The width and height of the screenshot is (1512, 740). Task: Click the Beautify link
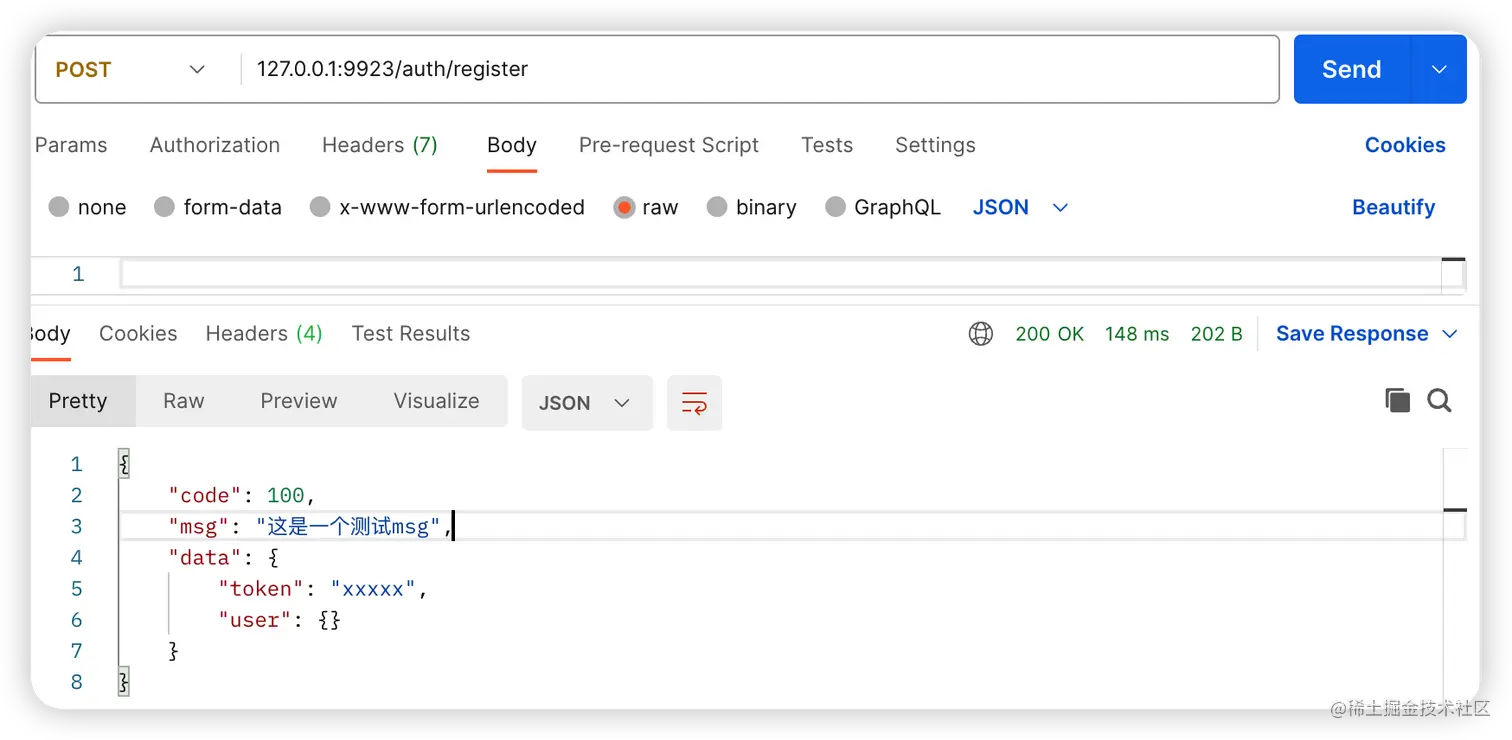pyautogui.click(x=1393, y=207)
